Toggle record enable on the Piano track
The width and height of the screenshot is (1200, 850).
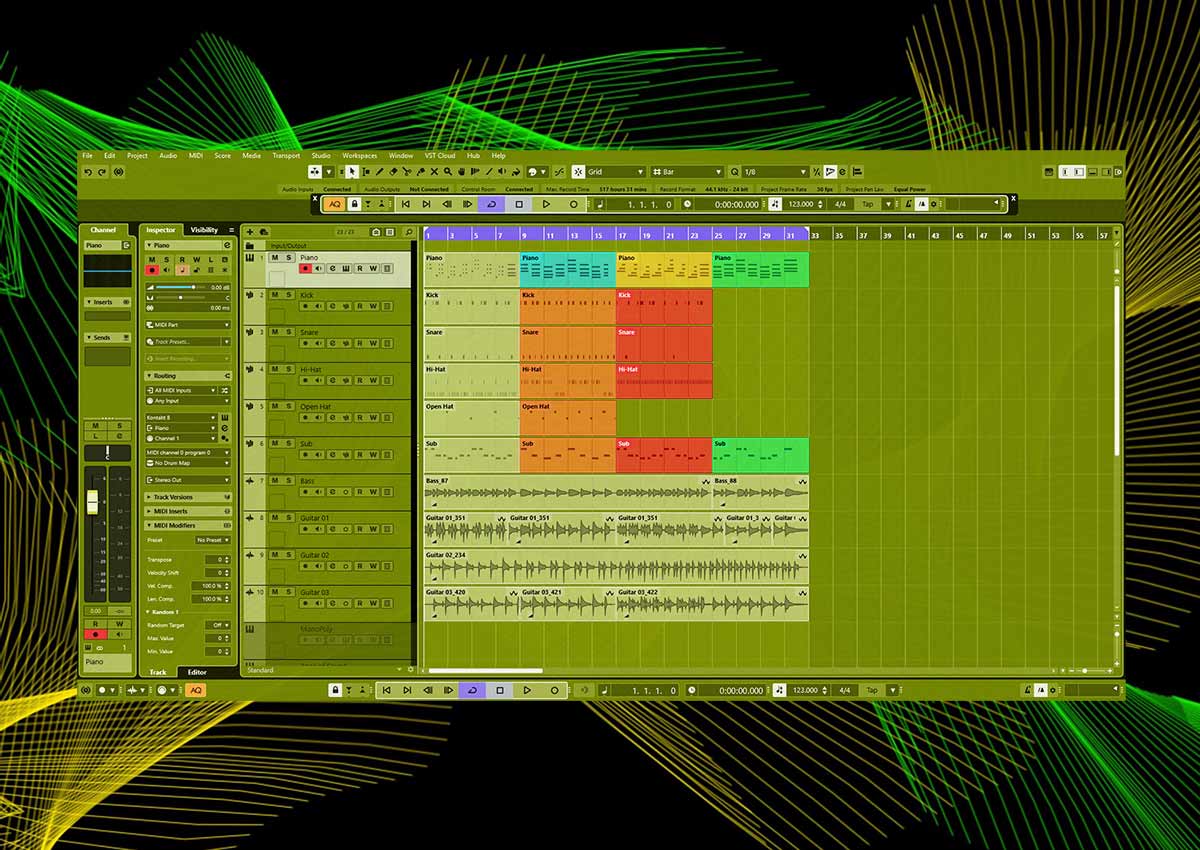[x=306, y=268]
